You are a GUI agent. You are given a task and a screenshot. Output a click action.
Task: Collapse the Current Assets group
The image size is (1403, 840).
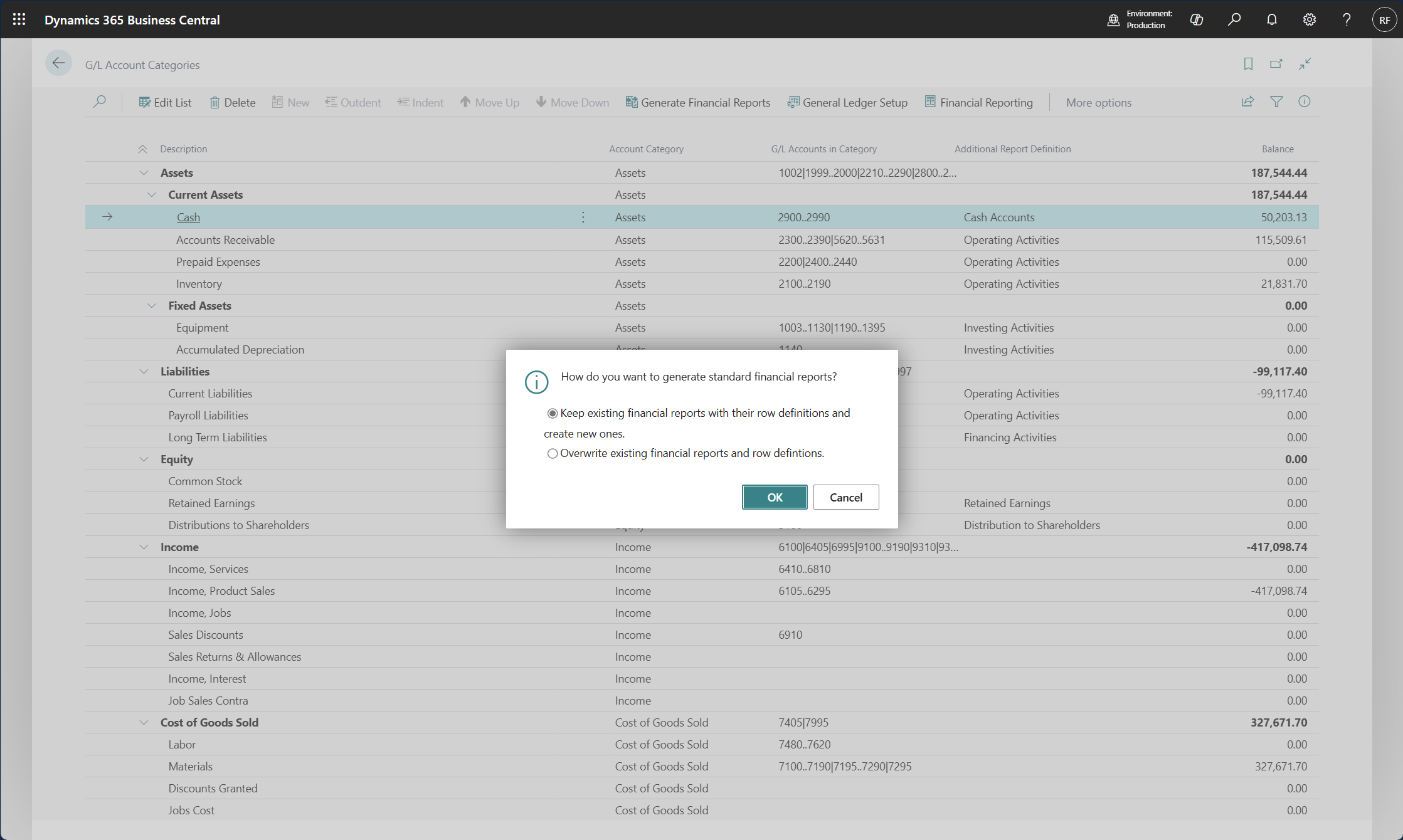click(x=152, y=195)
